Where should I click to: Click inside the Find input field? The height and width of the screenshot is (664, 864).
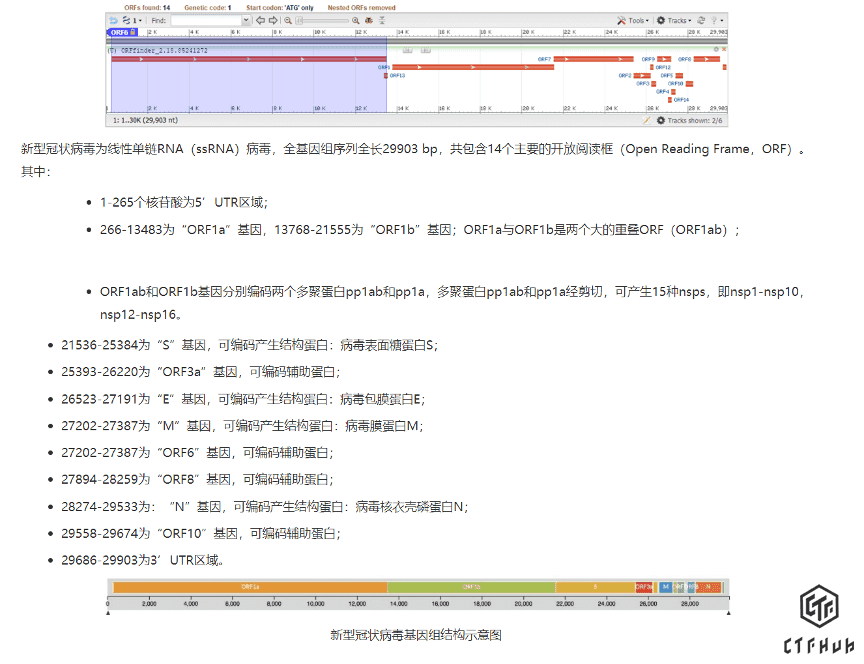(x=206, y=20)
